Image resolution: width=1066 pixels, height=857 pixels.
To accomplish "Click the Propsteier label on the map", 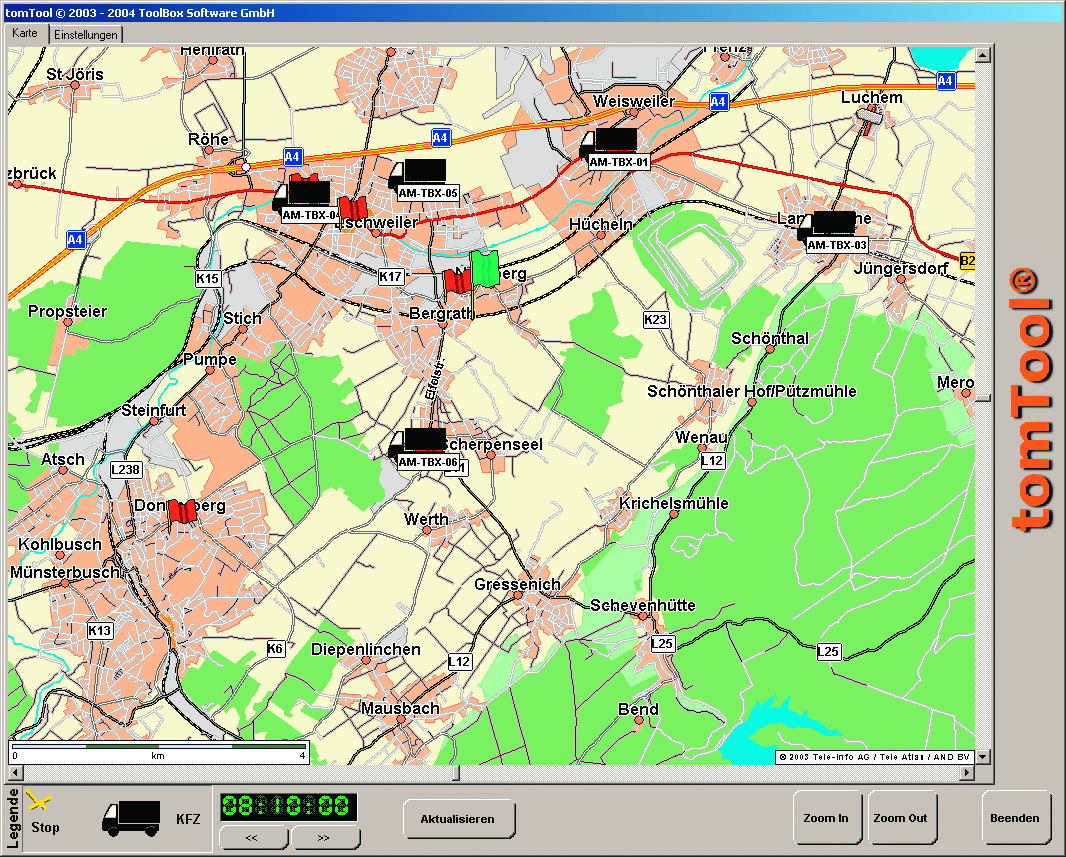I will [x=67, y=311].
